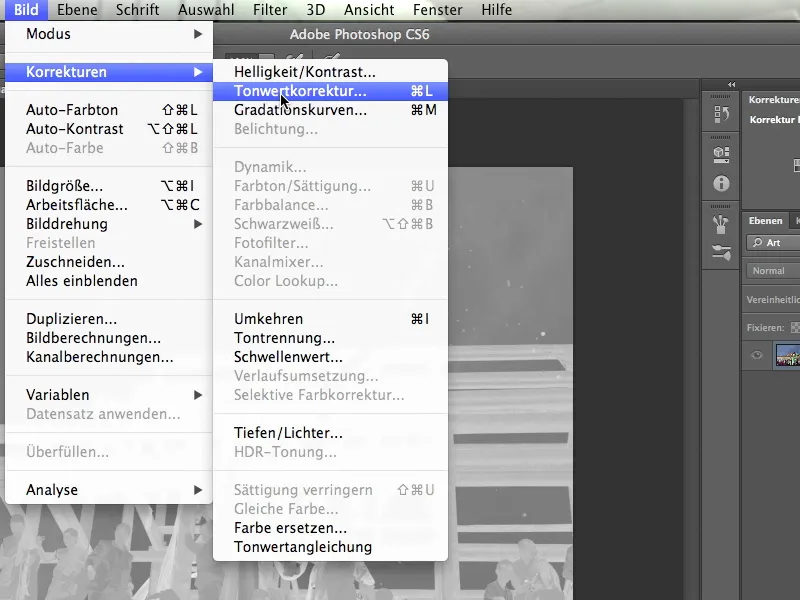Choose Farbe ersetzen... command
The height and width of the screenshot is (600, 800).
(330, 528)
